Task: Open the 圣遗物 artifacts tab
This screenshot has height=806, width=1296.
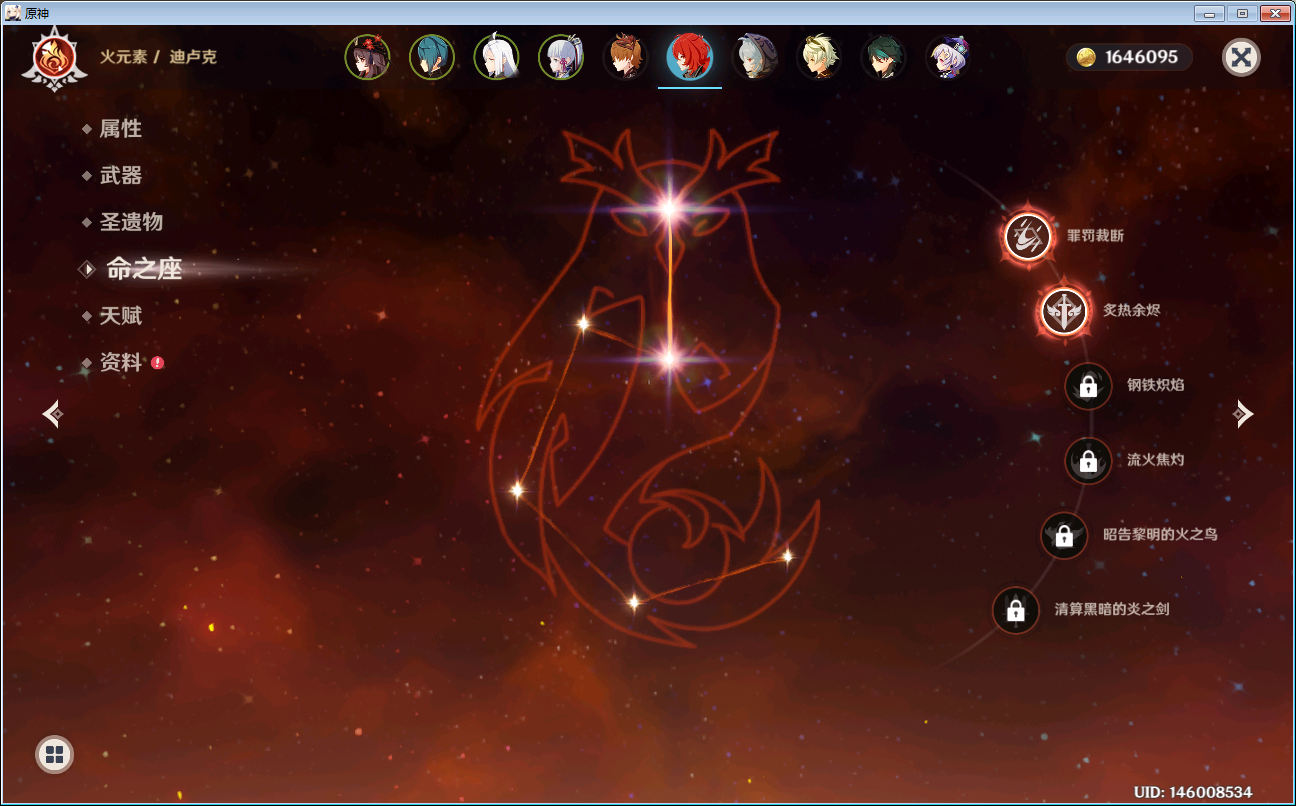Action: pos(130,222)
